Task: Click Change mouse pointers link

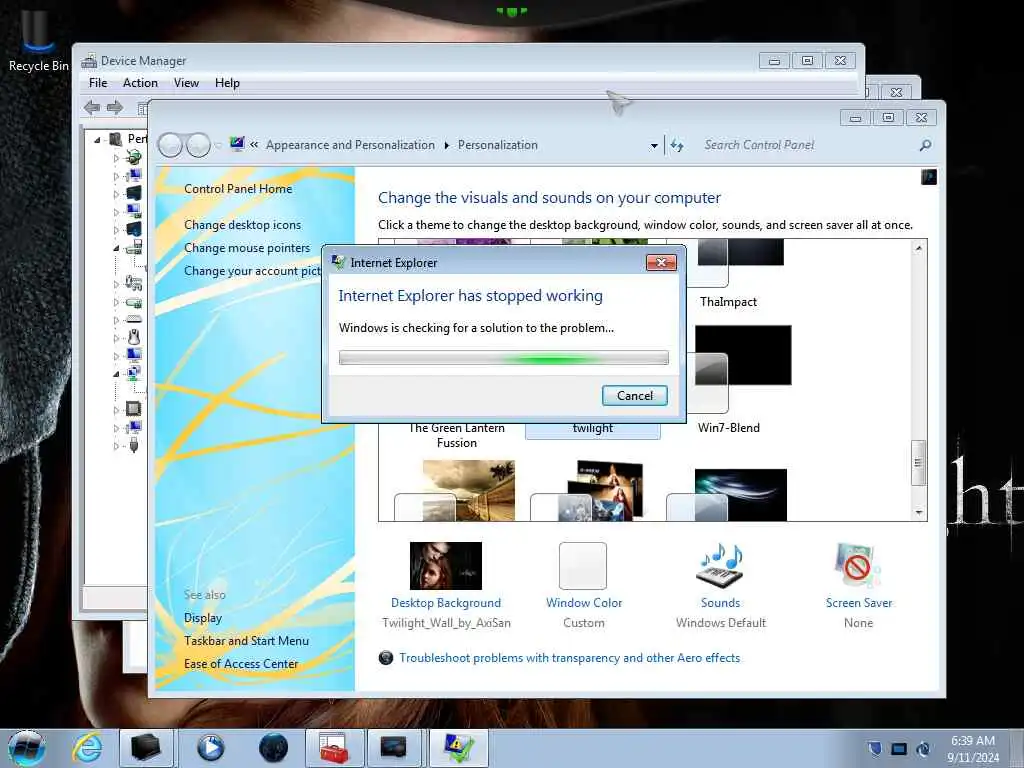Action: [x=247, y=248]
